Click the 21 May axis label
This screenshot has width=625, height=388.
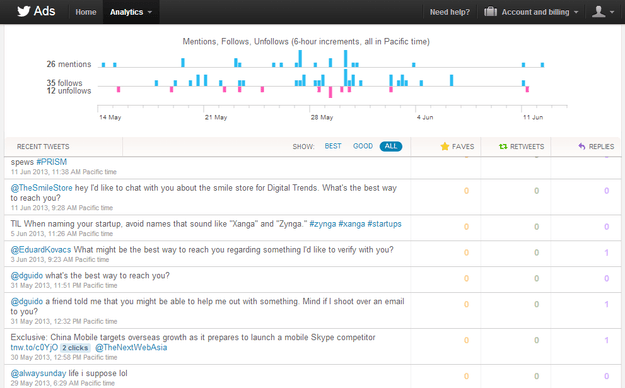click(216, 117)
